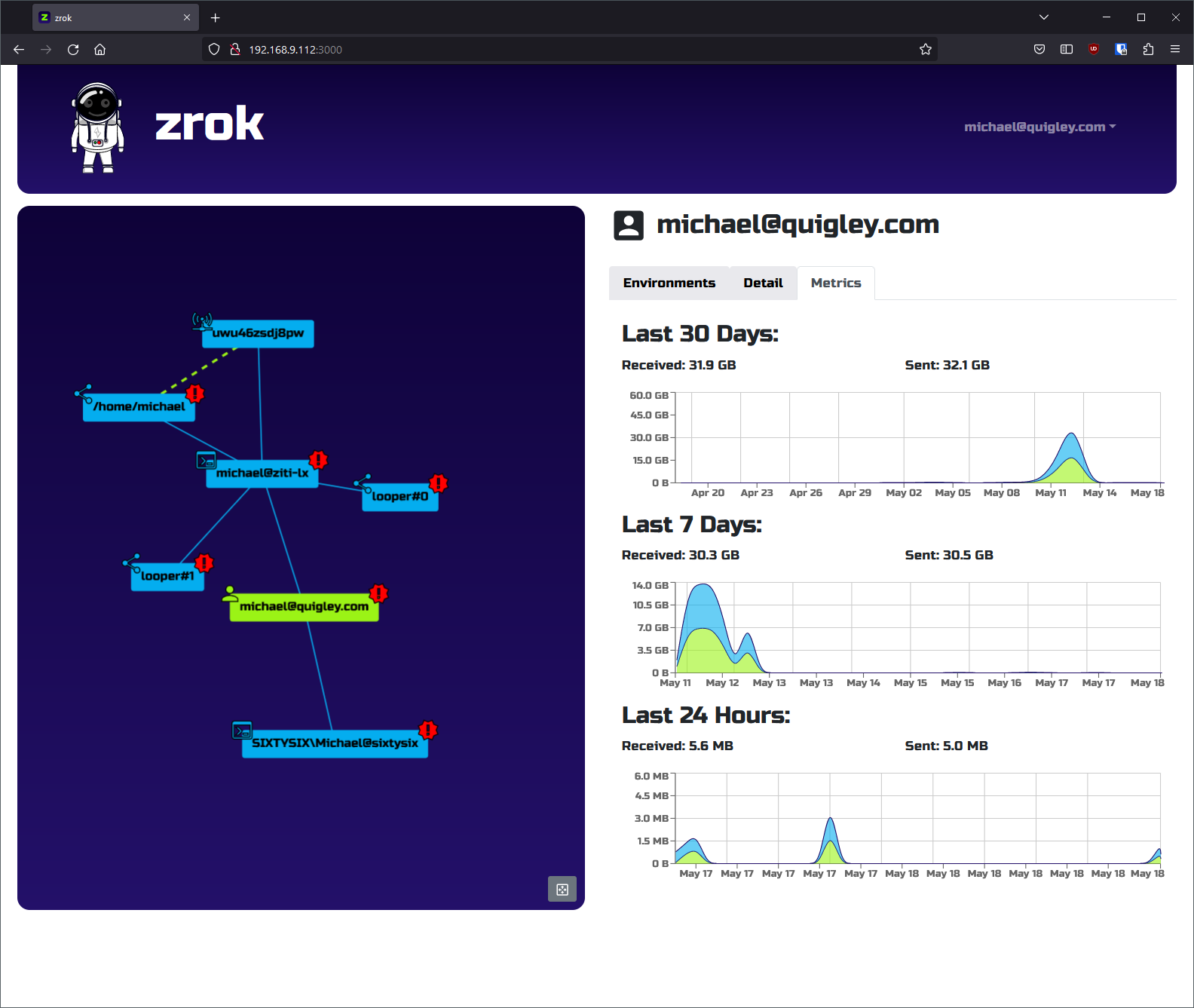Click the 'Last 30 Days:' heading
Viewport: 1194px width, 1008px height.
(700, 334)
